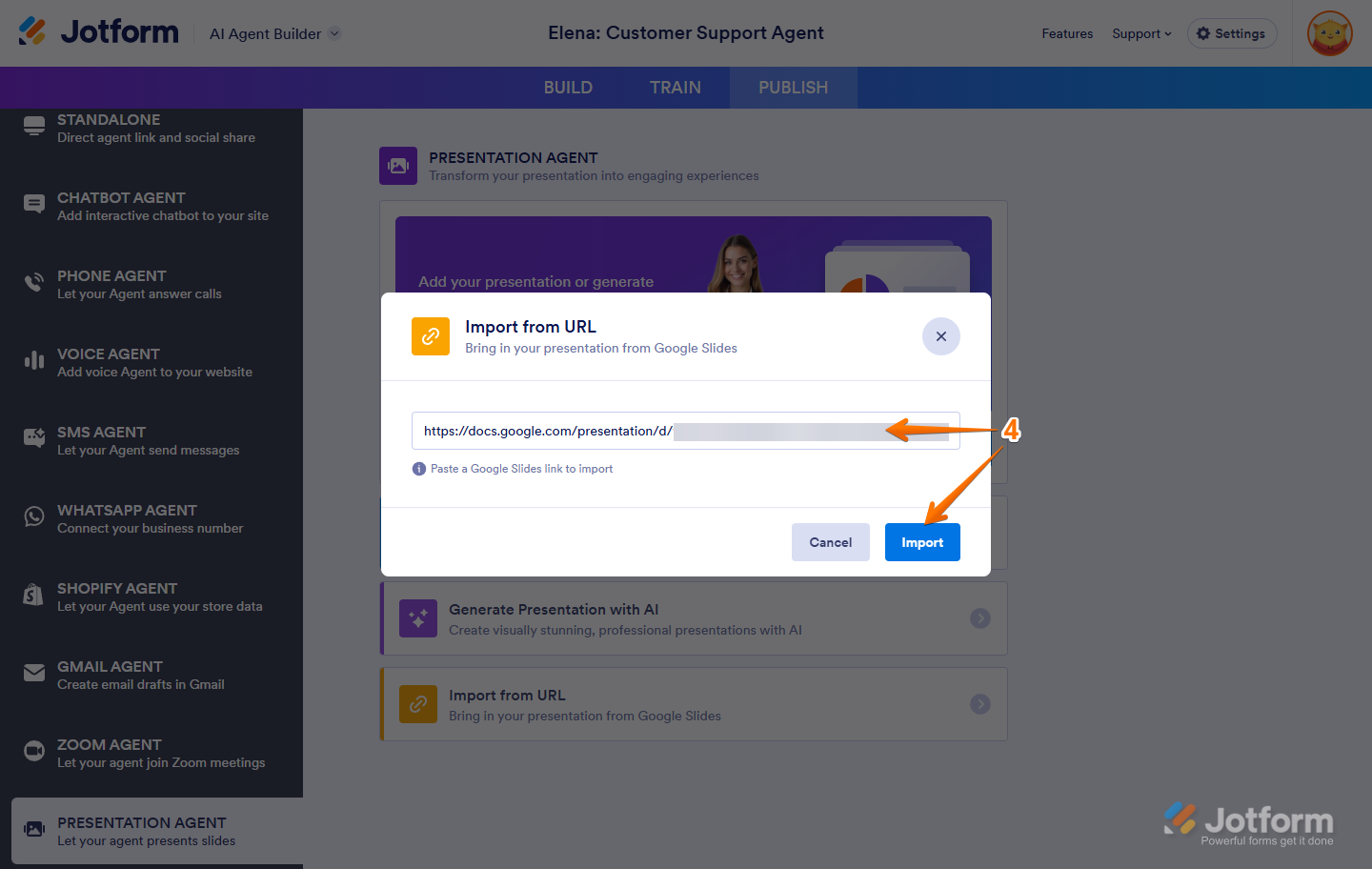Open the user avatar profile menu

click(x=1329, y=34)
